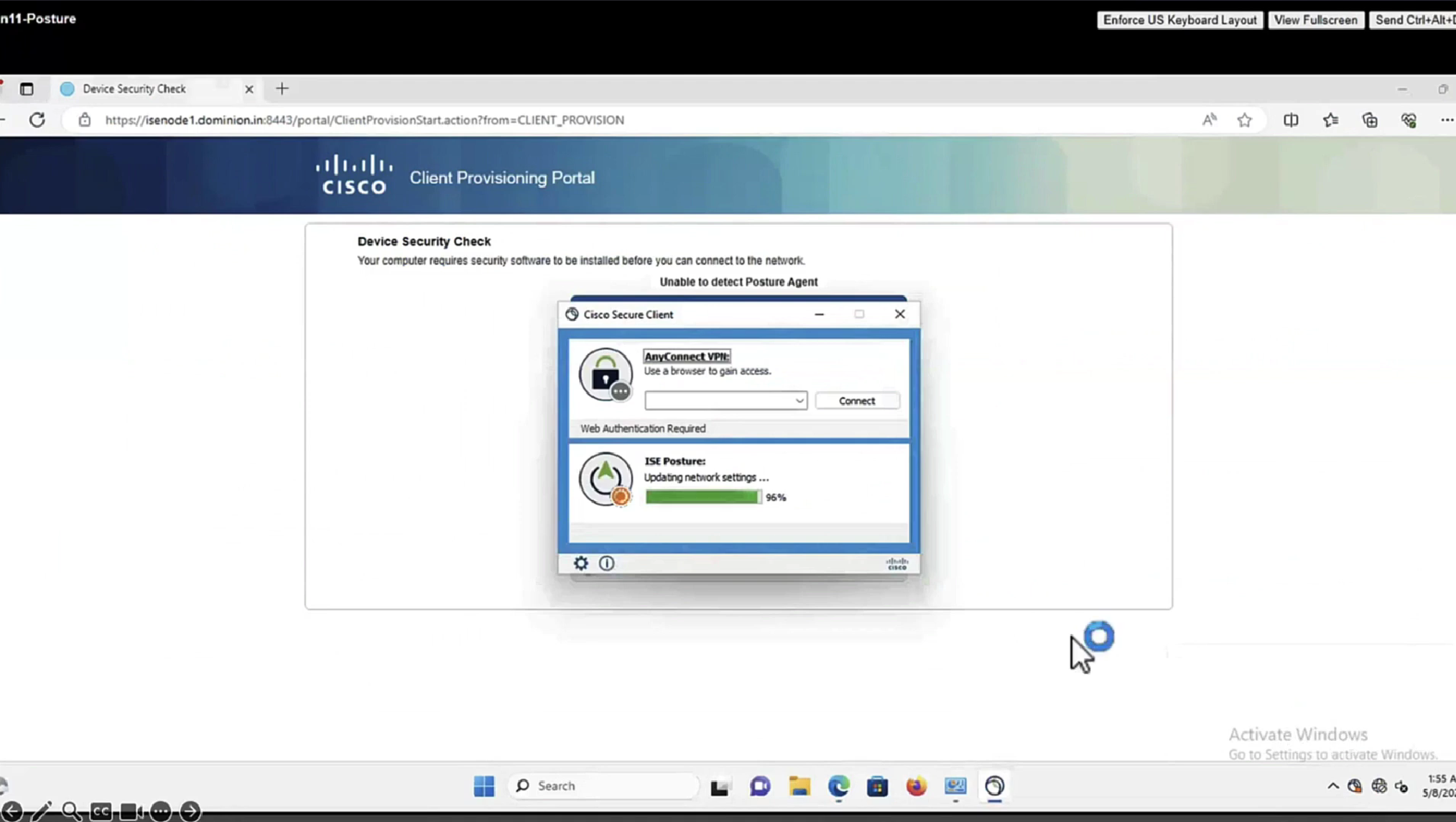Click the ISE Posture progress bar
1456x822 pixels.
tap(703, 497)
